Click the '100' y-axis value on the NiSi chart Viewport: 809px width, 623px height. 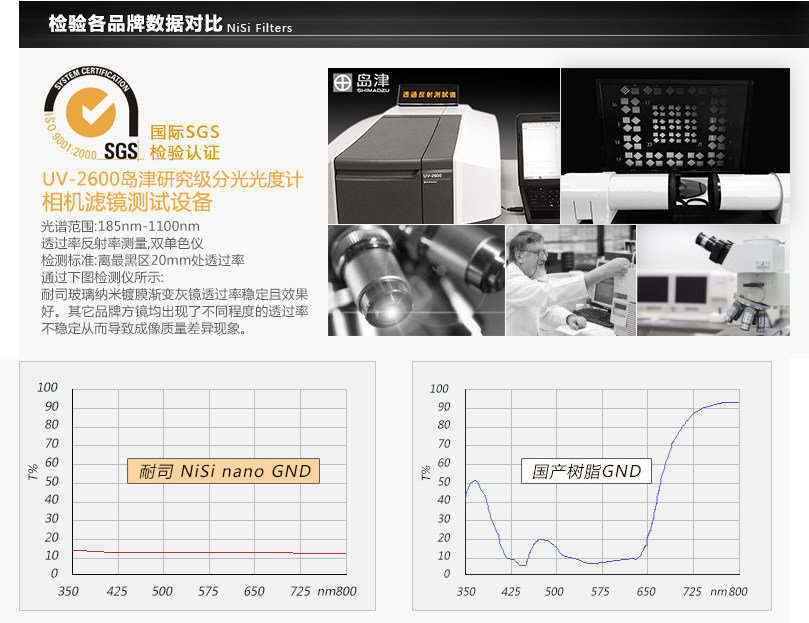point(47,388)
